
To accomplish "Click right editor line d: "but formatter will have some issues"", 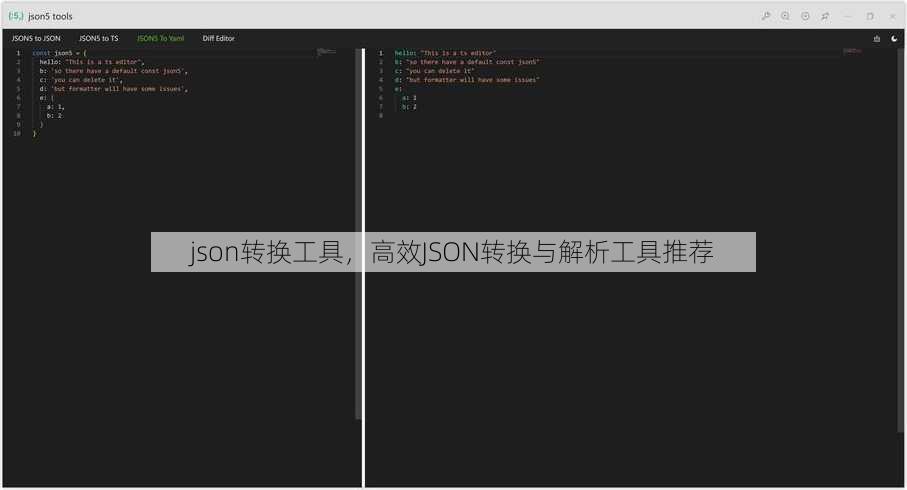I will [467, 80].
